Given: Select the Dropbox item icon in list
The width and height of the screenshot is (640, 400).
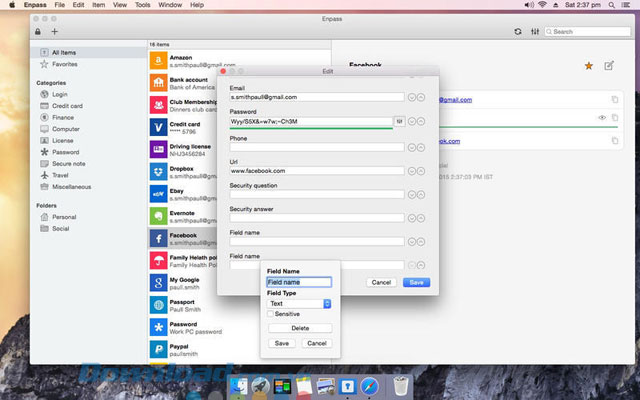Looking at the screenshot, I should [159, 172].
